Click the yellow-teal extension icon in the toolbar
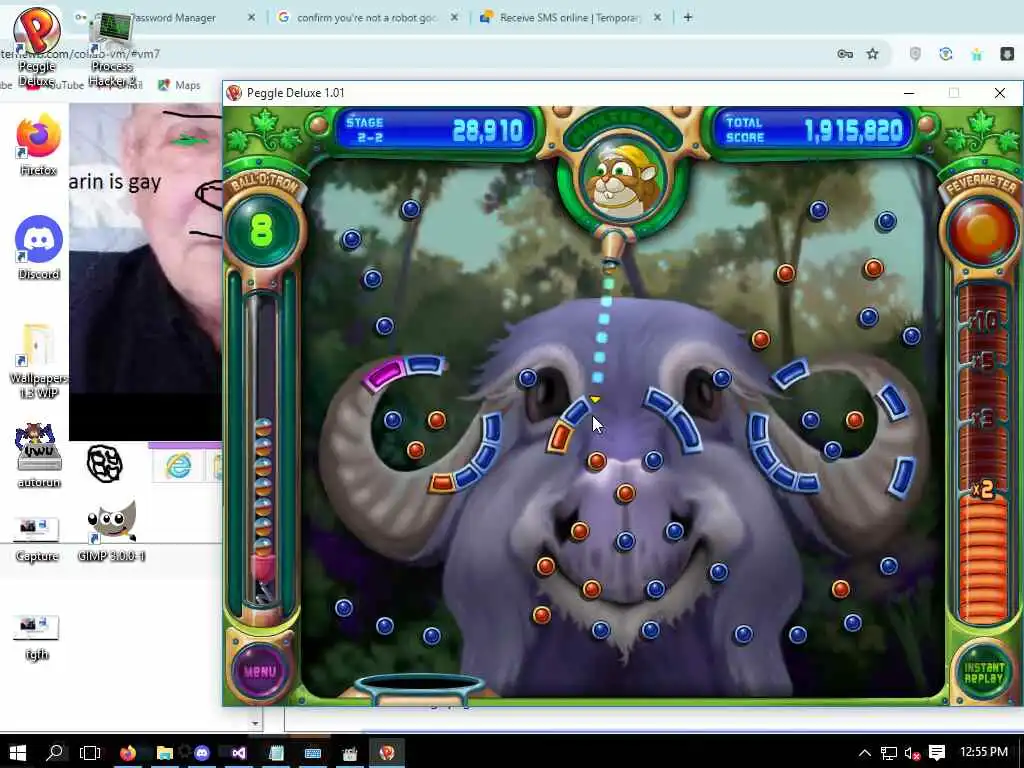Screen dimensions: 1024x768 click(976, 54)
